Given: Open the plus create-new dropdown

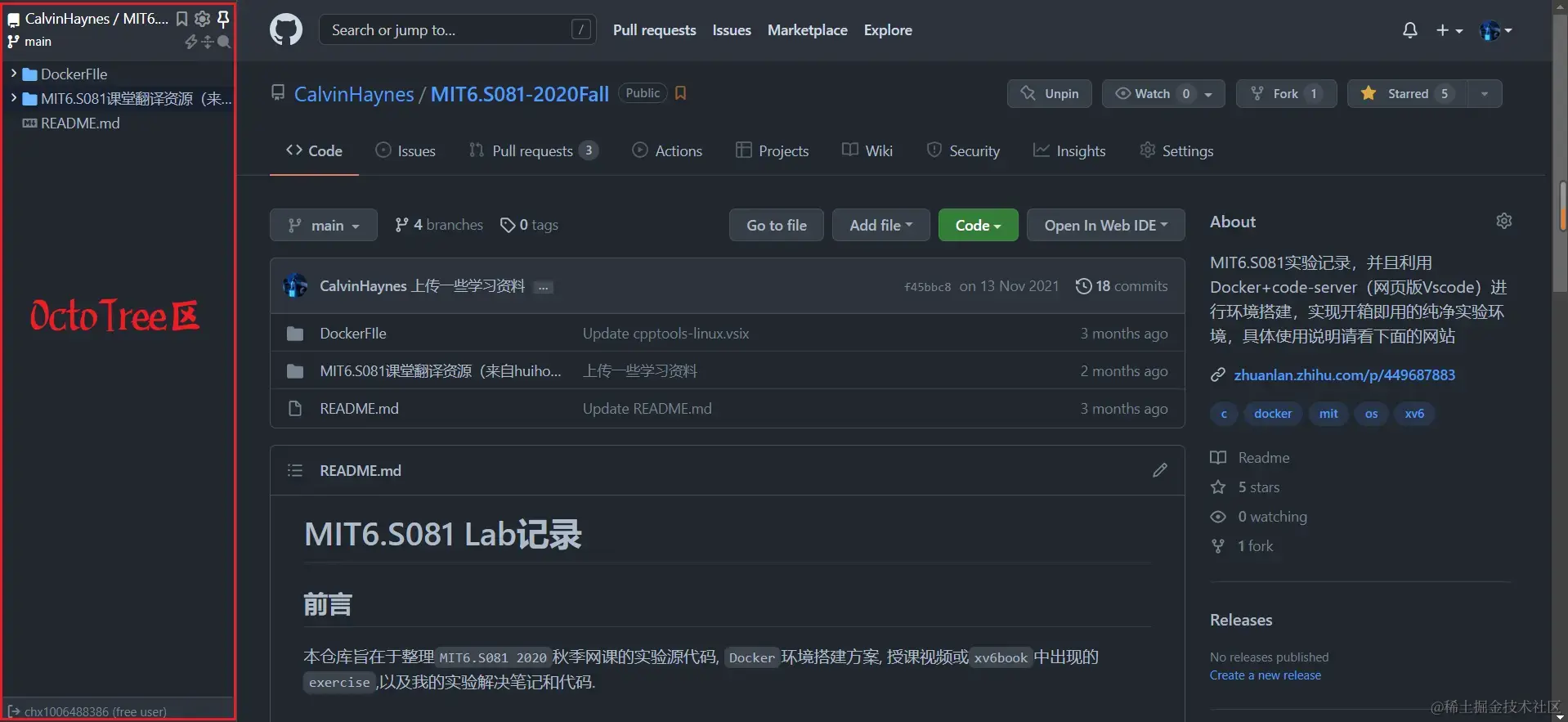Looking at the screenshot, I should pyautogui.click(x=1449, y=30).
